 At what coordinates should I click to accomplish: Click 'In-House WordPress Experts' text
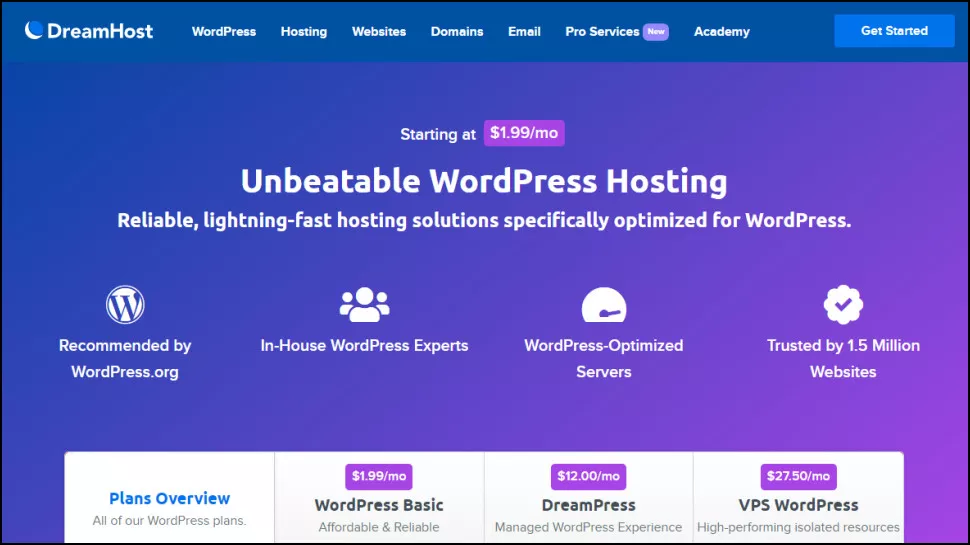point(364,346)
